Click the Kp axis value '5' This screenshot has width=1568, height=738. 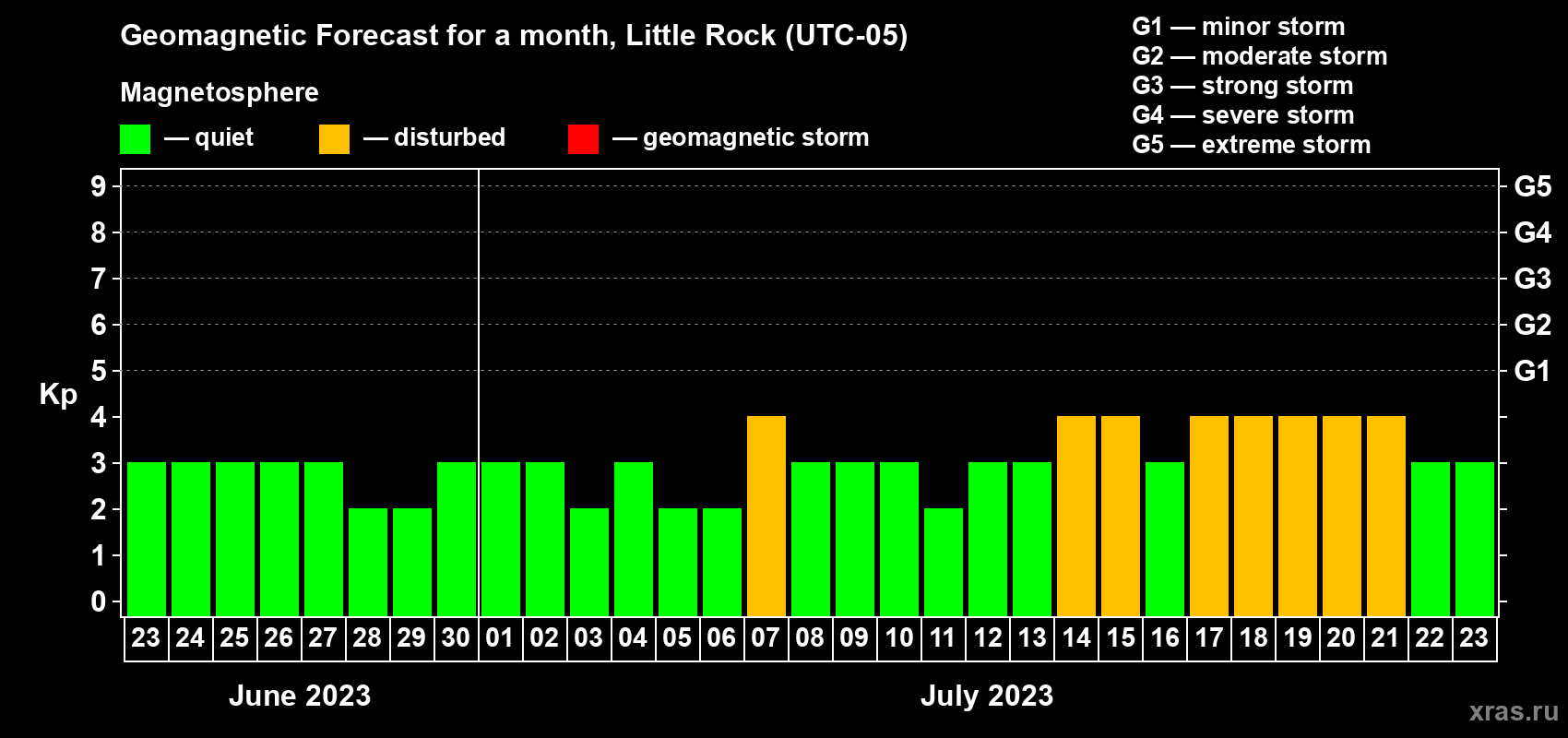point(99,371)
